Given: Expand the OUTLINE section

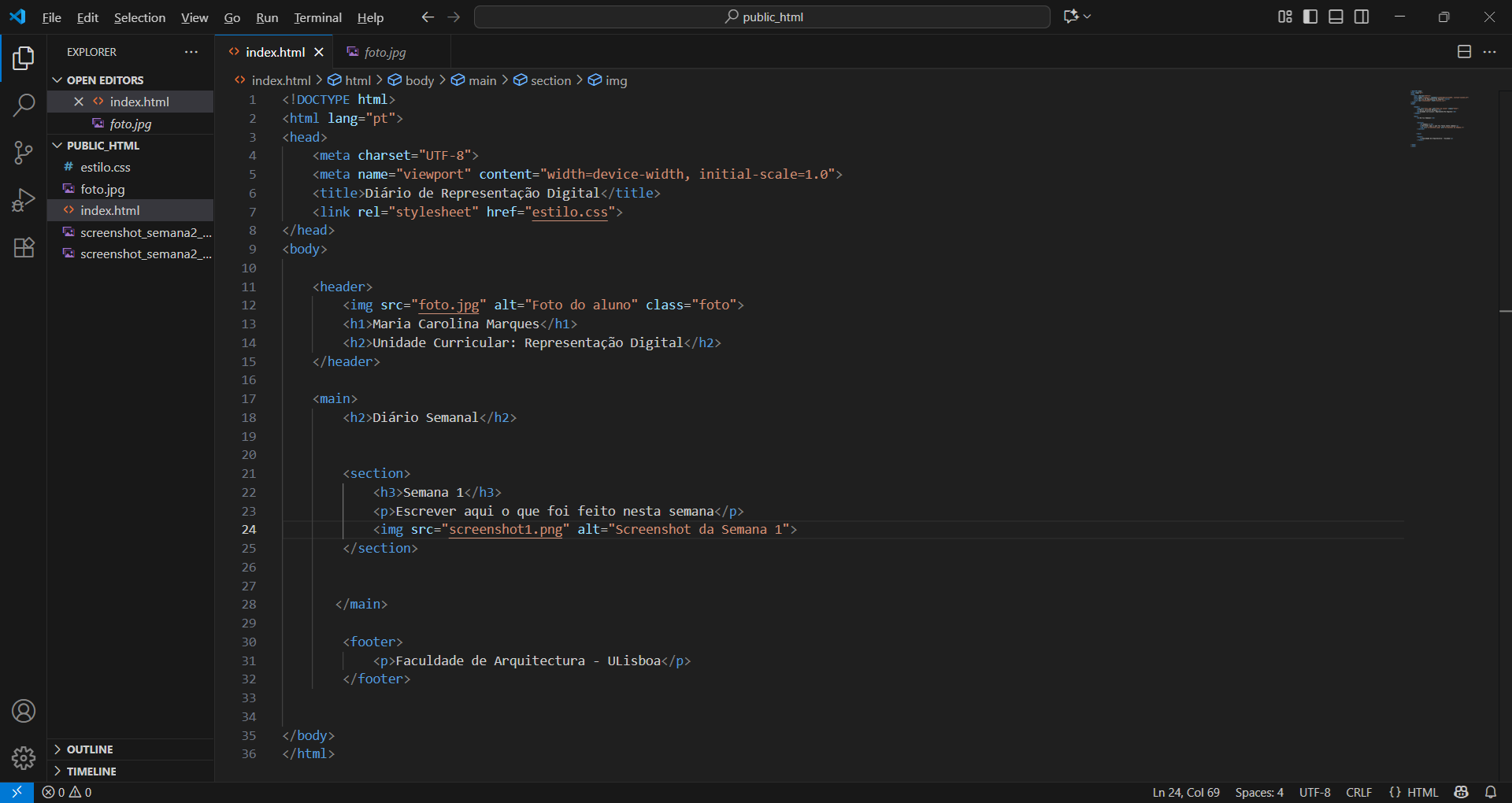Looking at the screenshot, I should pos(90,749).
